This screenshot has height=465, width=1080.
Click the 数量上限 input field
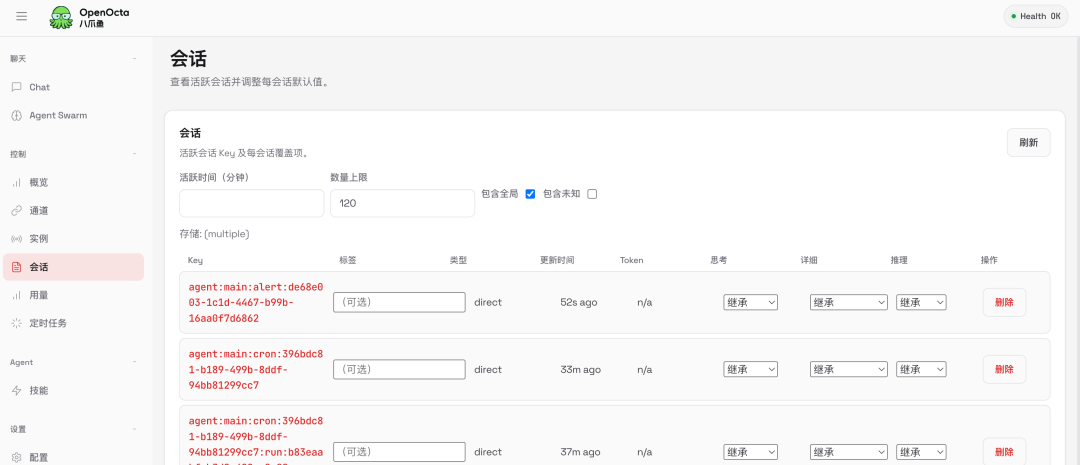(x=402, y=203)
